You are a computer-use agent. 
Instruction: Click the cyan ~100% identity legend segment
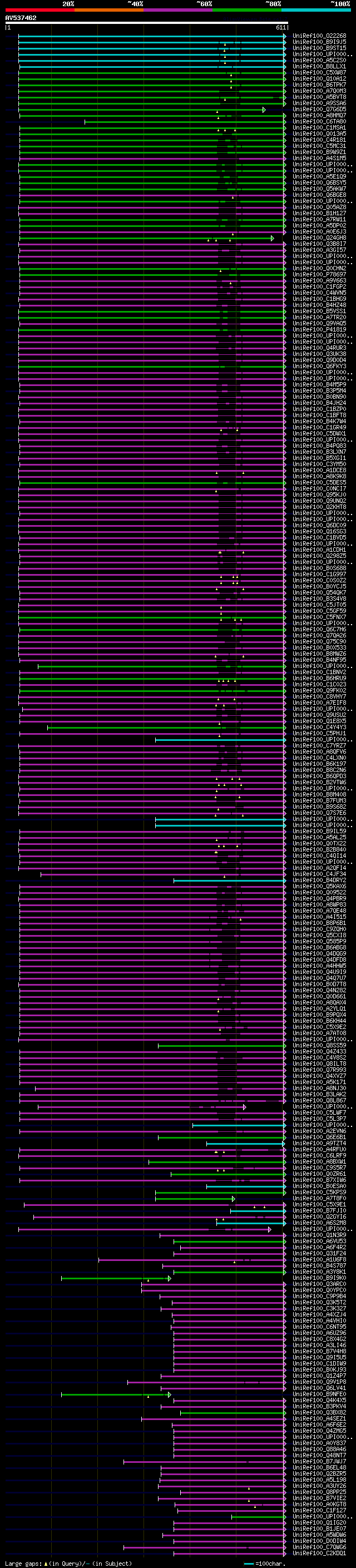pos(316,10)
